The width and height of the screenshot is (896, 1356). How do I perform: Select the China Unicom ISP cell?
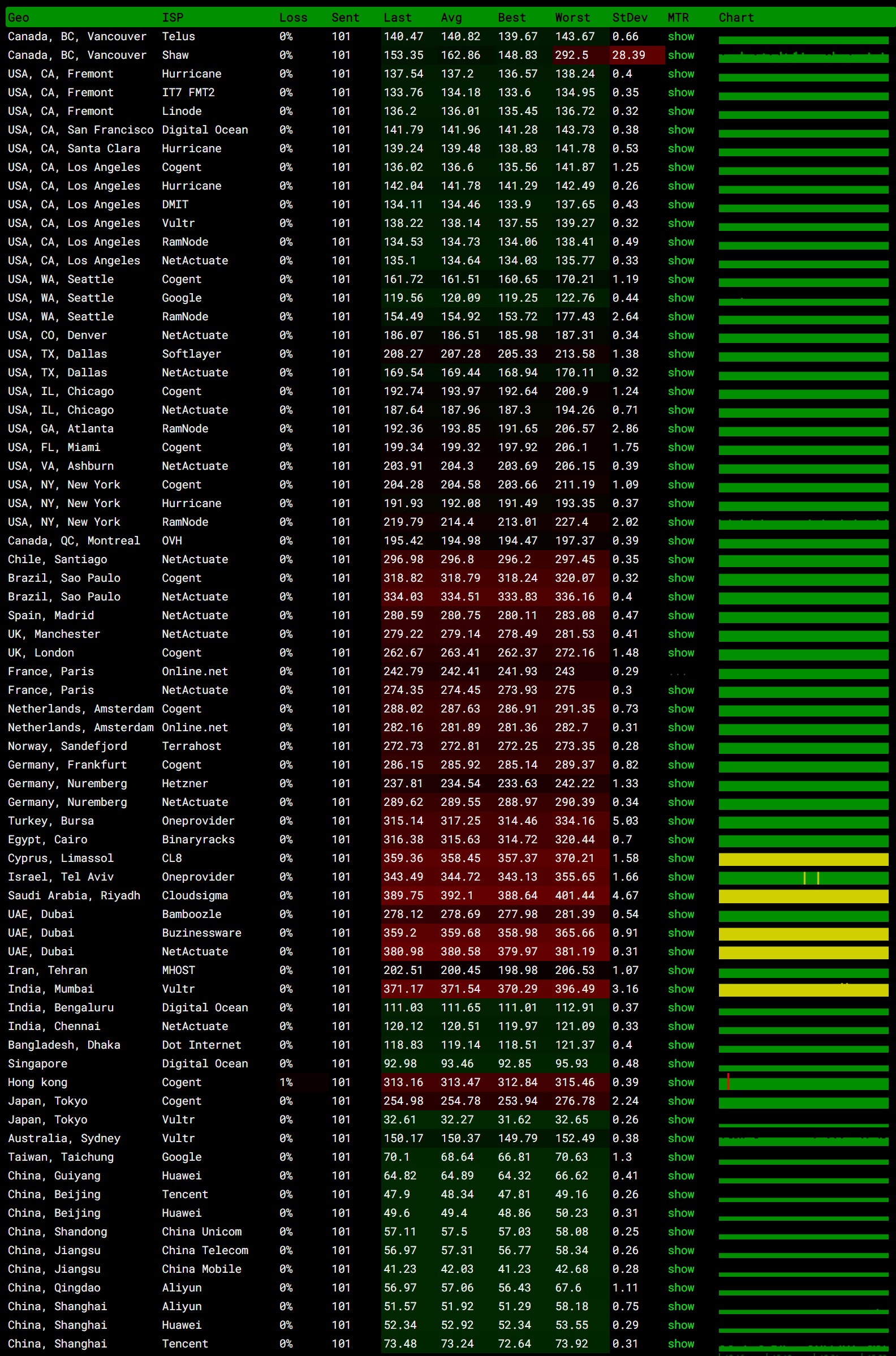[201, 1232]
